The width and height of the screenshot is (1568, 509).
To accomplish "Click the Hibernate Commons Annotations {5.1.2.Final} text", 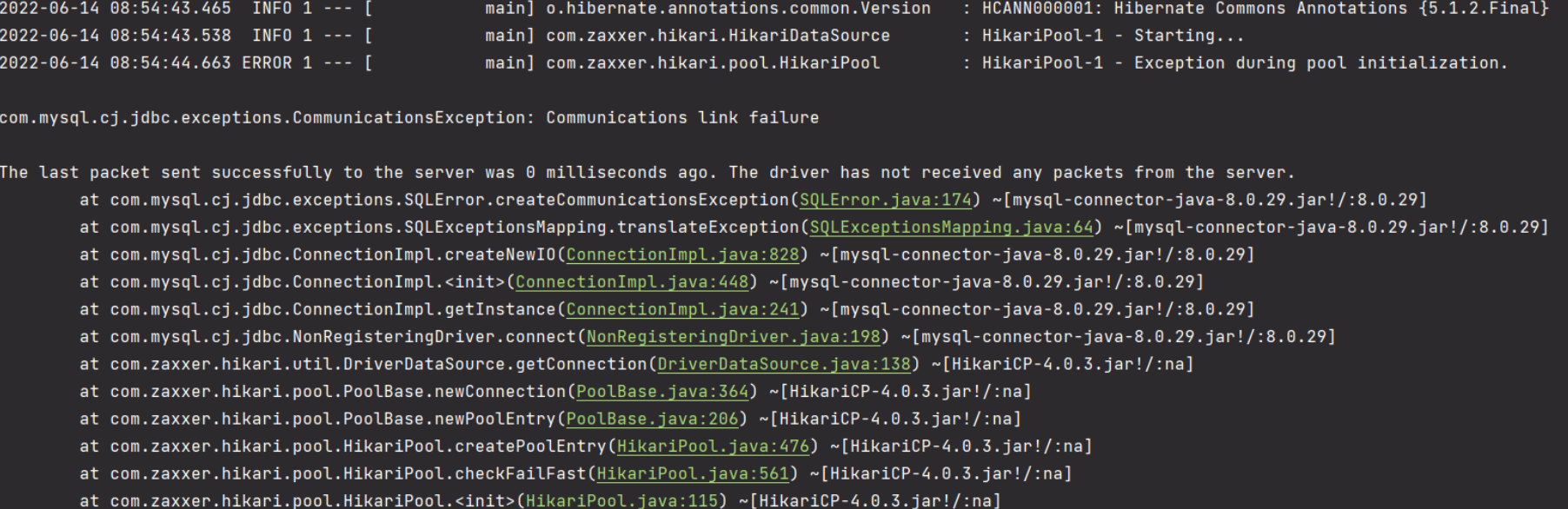I will coord(1332,9).
